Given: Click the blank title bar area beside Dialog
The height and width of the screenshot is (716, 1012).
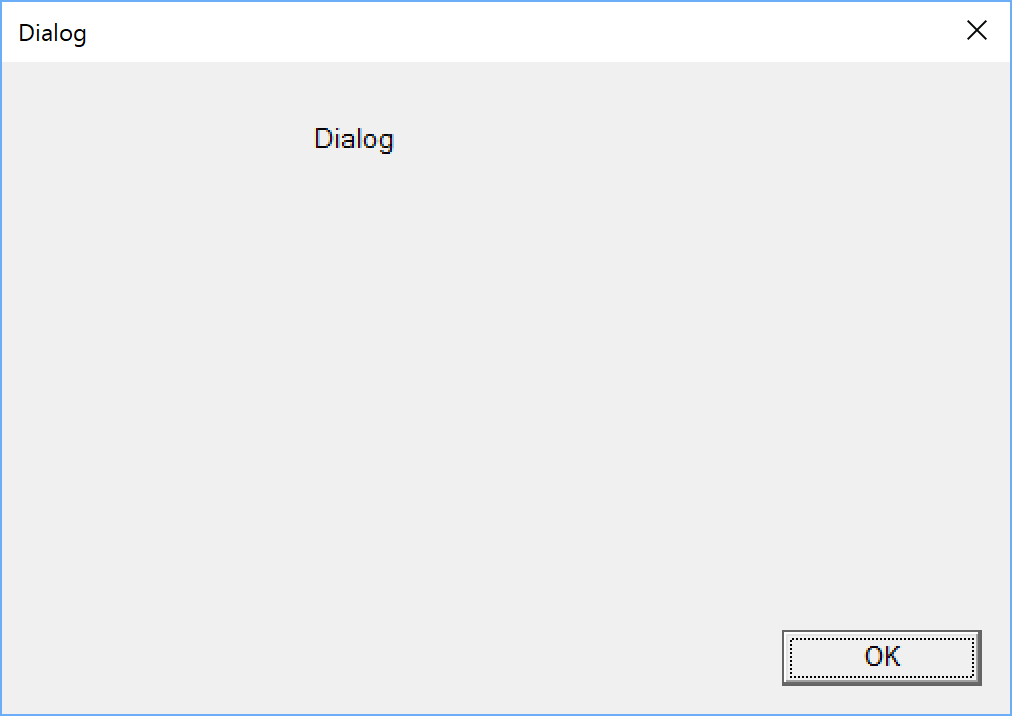Looking at the screenshot, I should [x=516, y=32].
